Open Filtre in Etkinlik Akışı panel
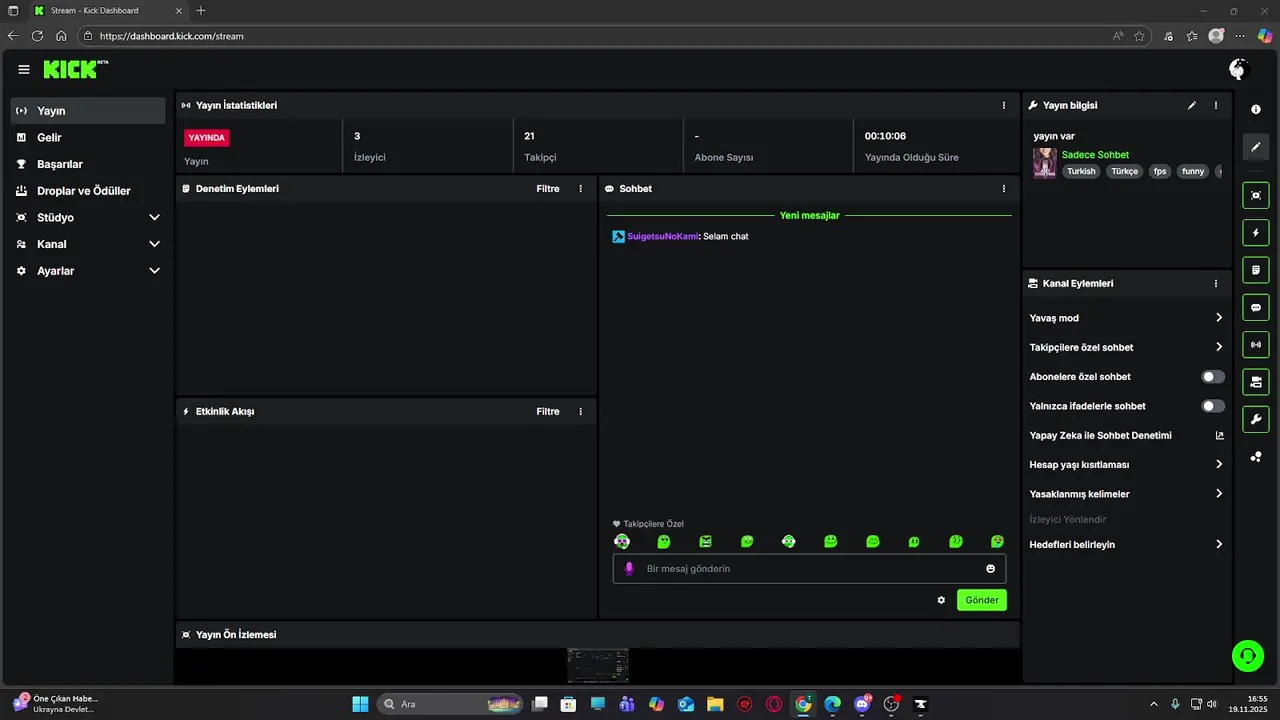 [548, 411]
